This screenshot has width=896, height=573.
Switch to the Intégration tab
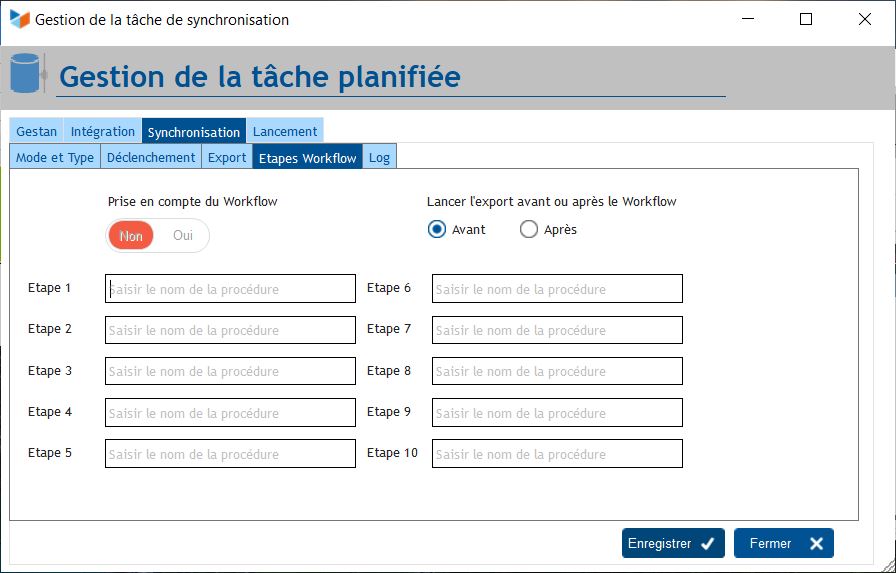(x=103, y=131)
